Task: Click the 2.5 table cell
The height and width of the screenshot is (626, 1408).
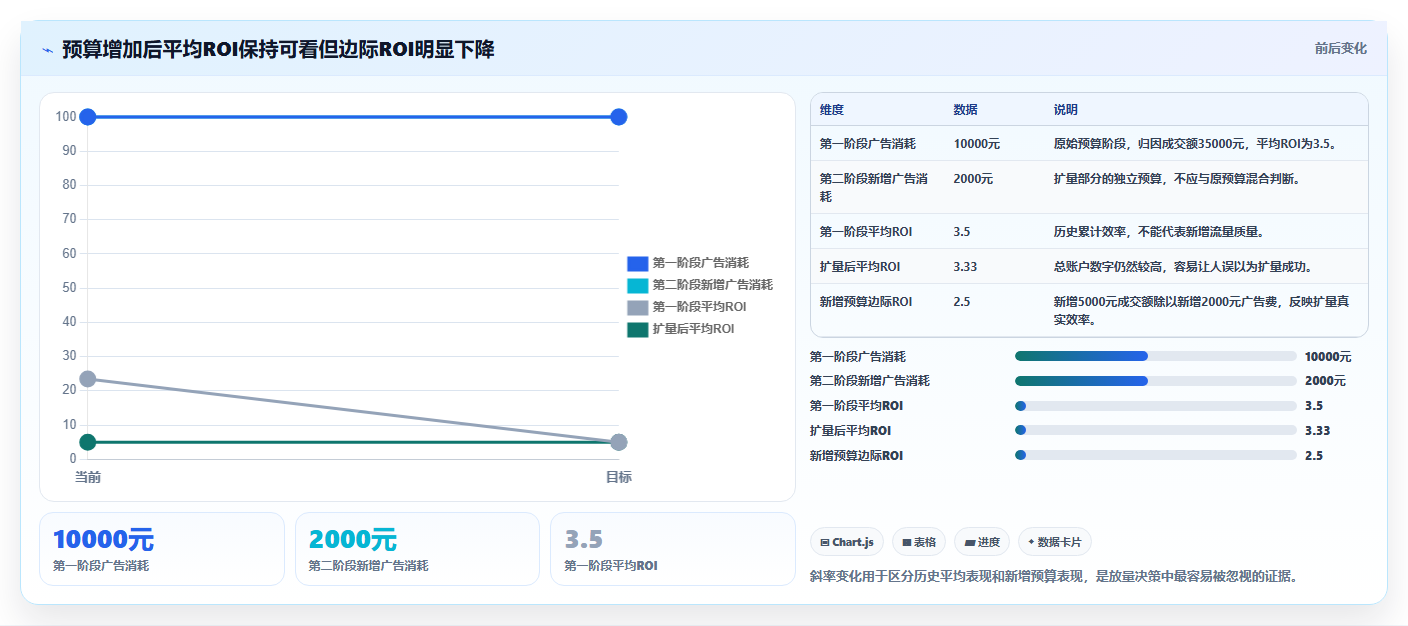Action: pos(962,301)
